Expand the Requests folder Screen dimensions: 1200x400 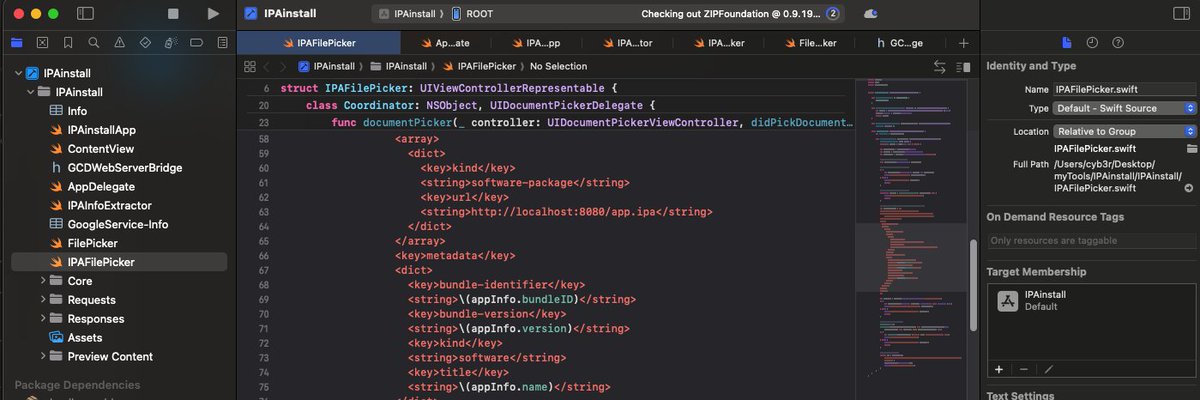(43, 300)
